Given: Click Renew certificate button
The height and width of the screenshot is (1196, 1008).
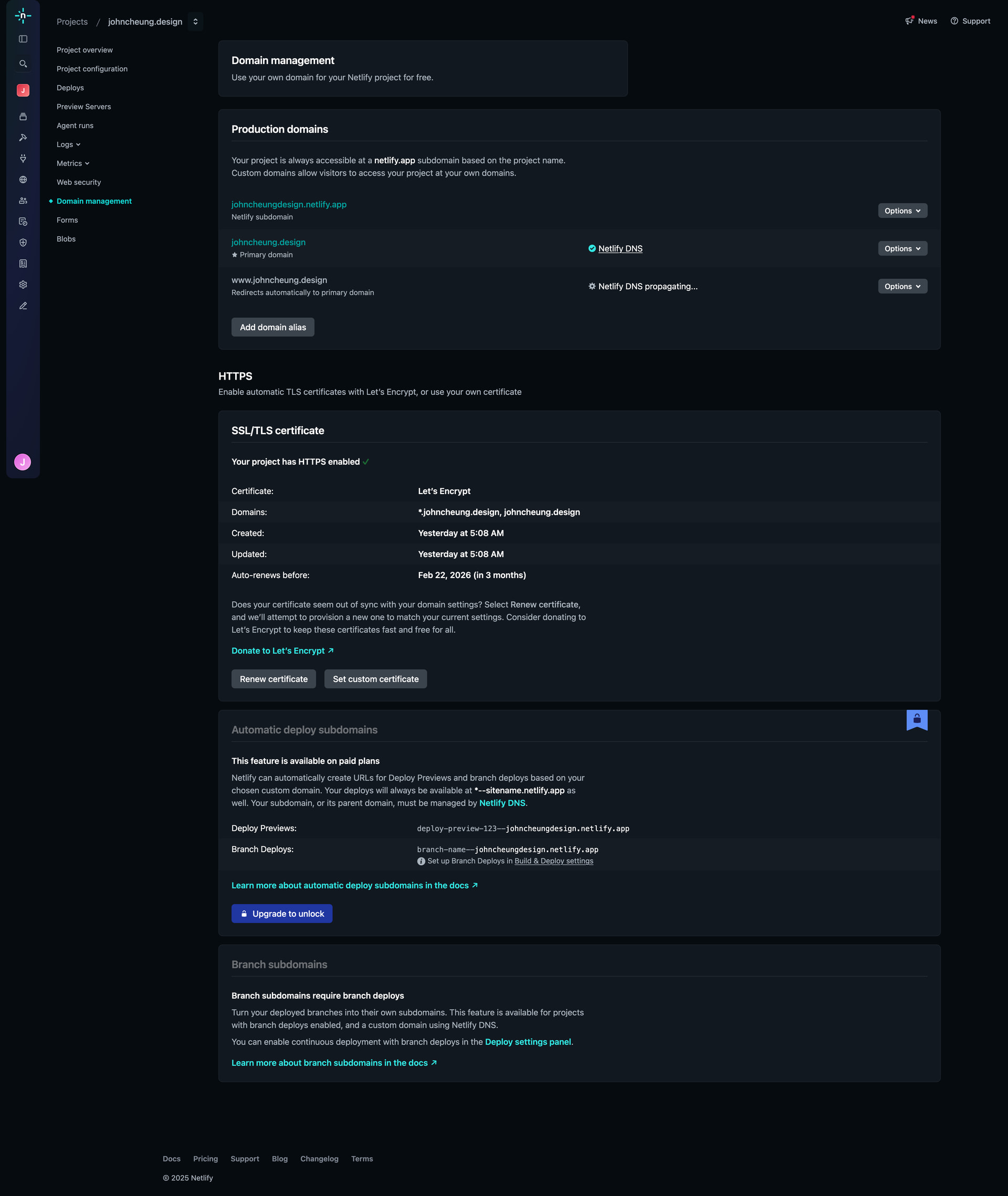Looking at the screenshot, I should 274,679.
